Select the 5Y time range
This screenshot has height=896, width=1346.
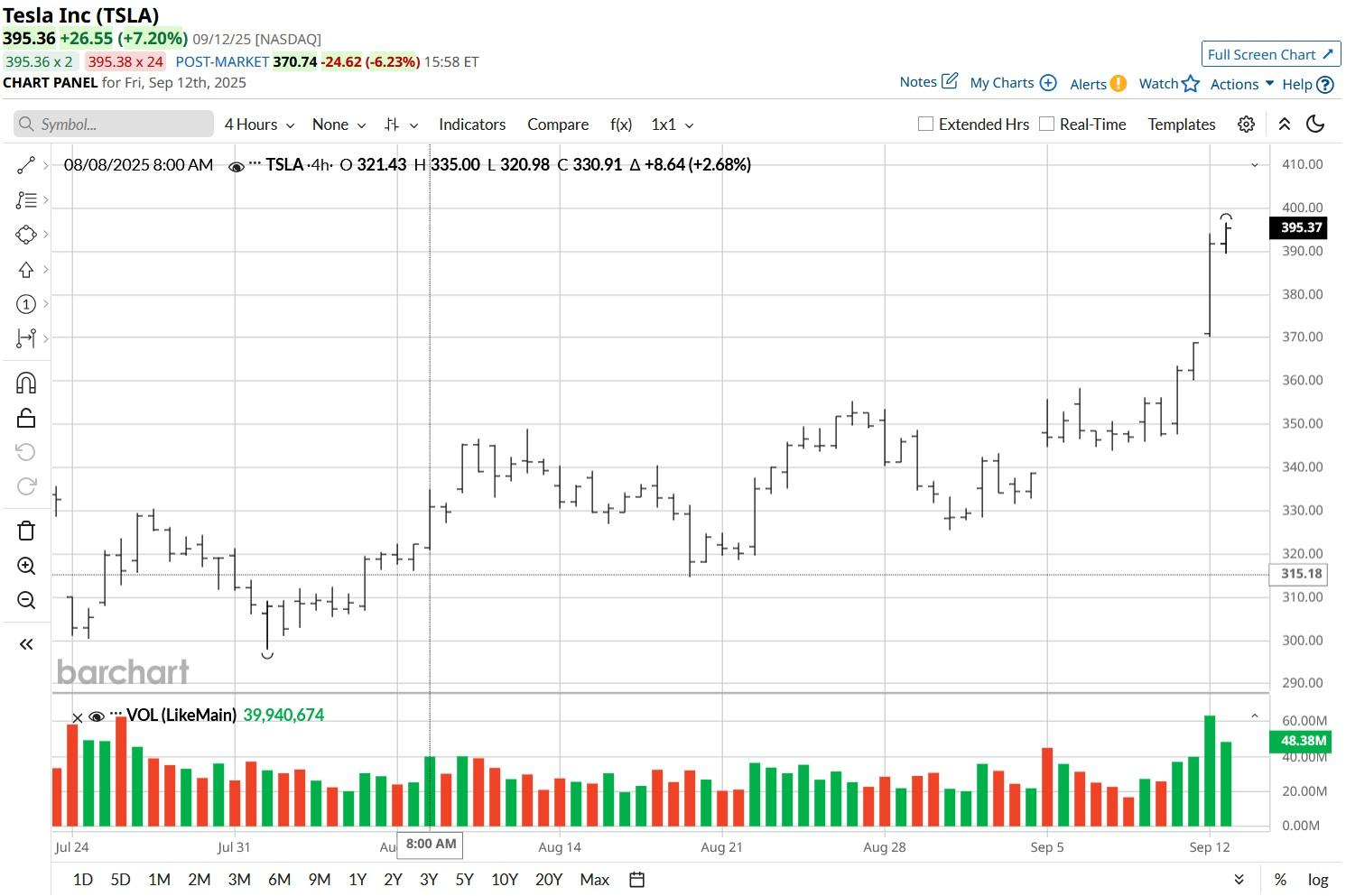pos(464,880)
